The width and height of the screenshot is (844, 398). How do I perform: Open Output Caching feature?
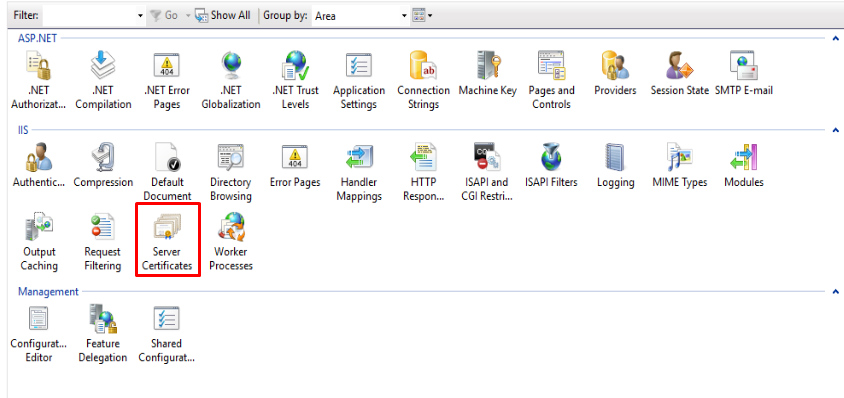click(39, 242)
